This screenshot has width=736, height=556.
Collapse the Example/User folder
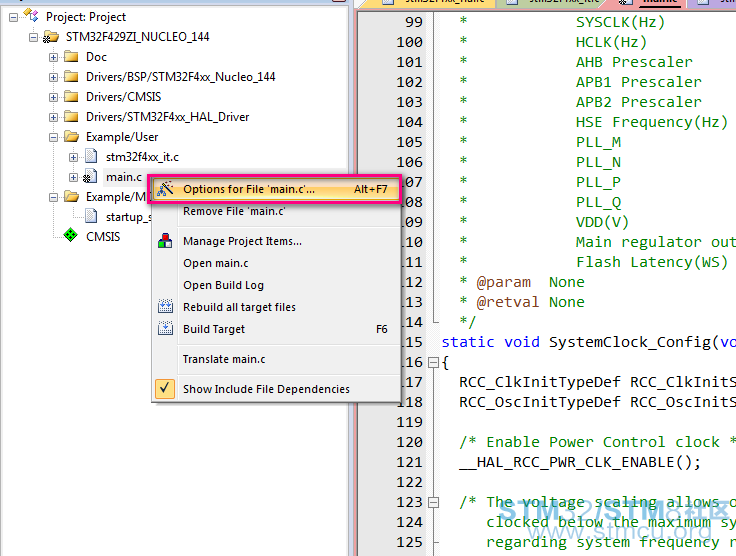(54, 137)
